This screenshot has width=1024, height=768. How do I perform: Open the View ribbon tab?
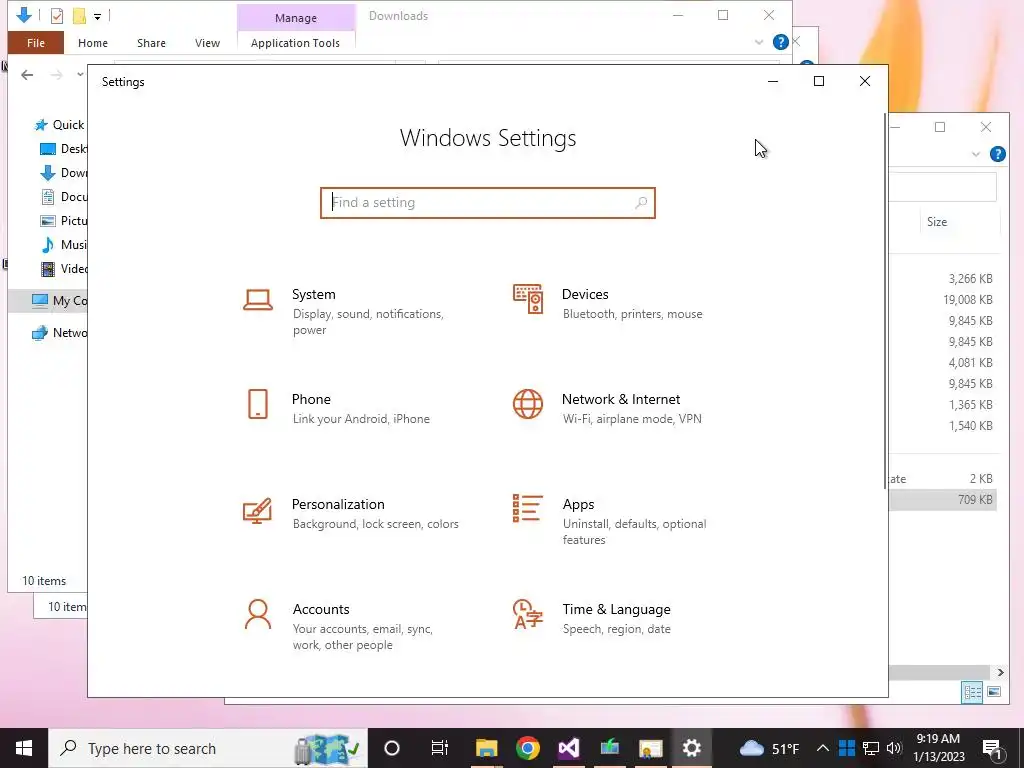coord(208,43)
